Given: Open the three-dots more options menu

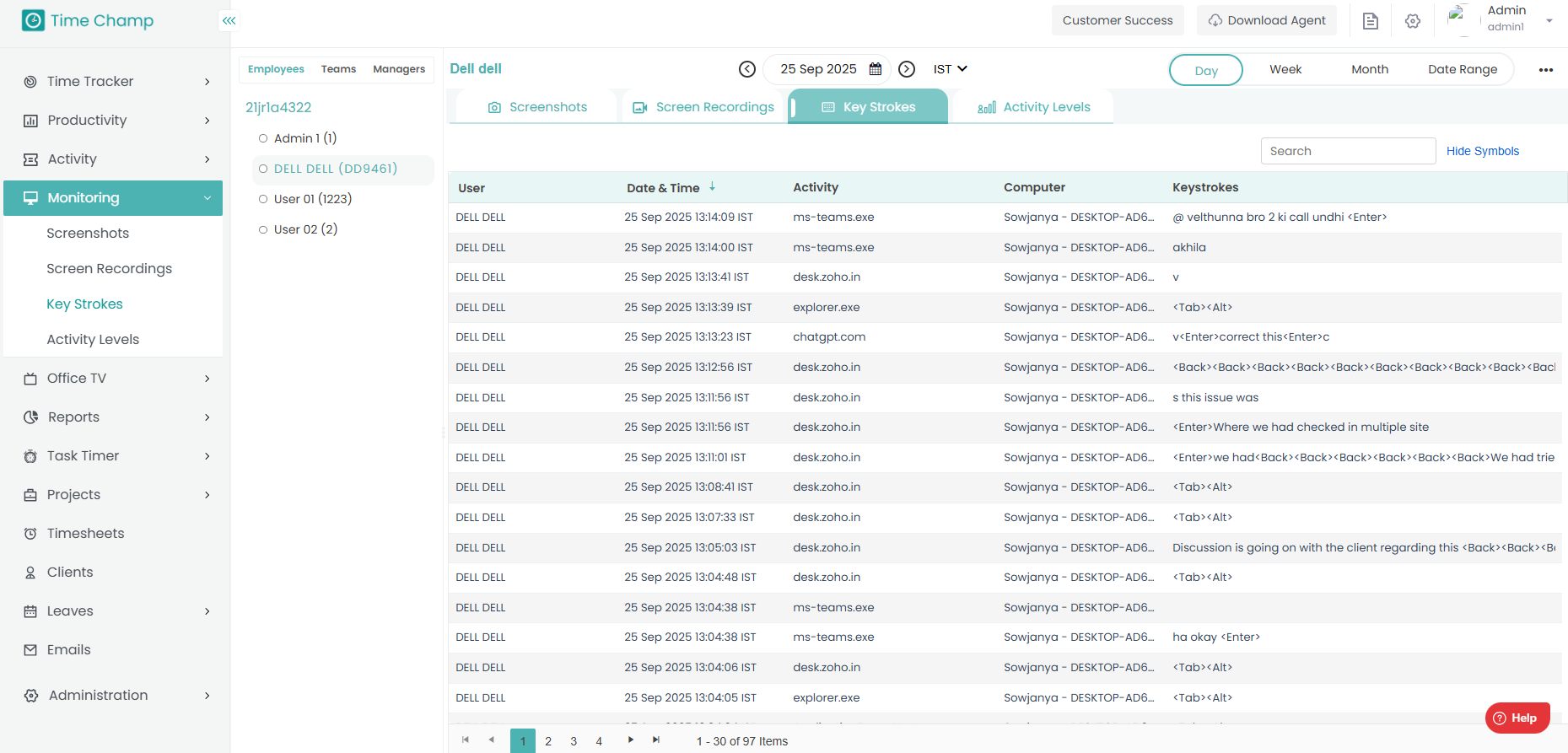Looking at the screenshot, I should click(x=1545, y=70).
